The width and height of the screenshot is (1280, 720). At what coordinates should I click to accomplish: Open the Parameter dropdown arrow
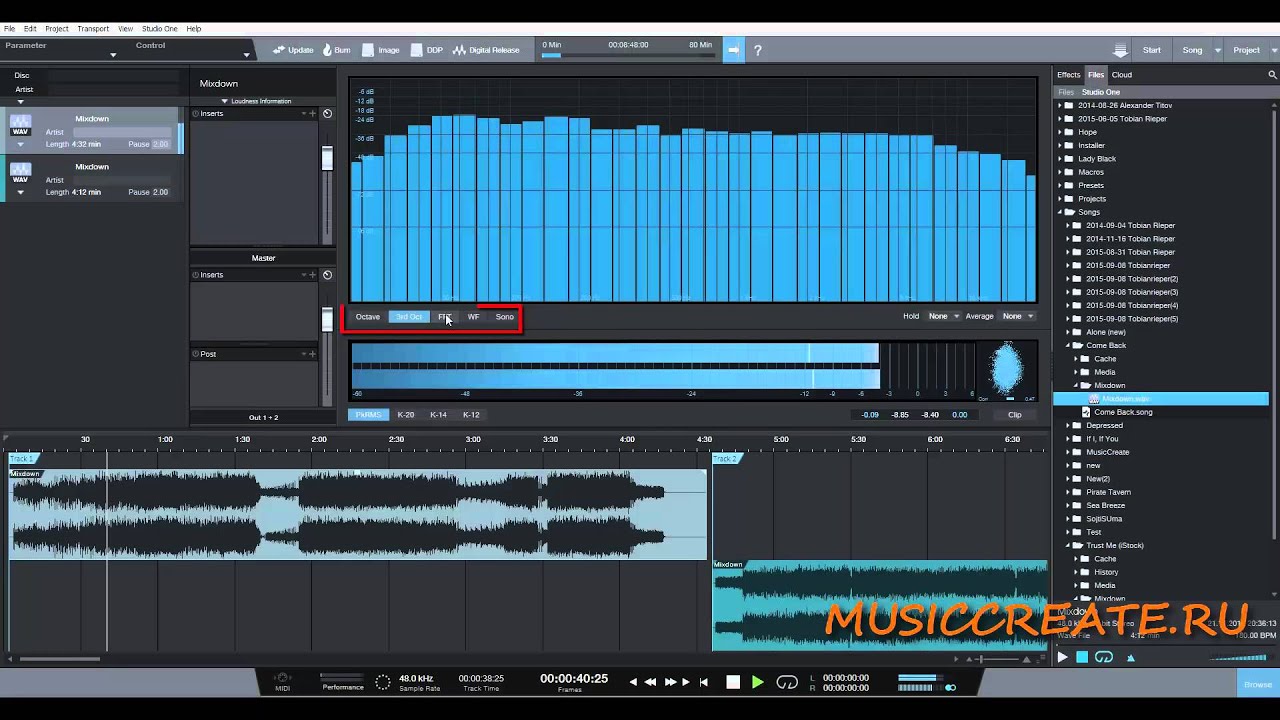(x=113, y=55)
